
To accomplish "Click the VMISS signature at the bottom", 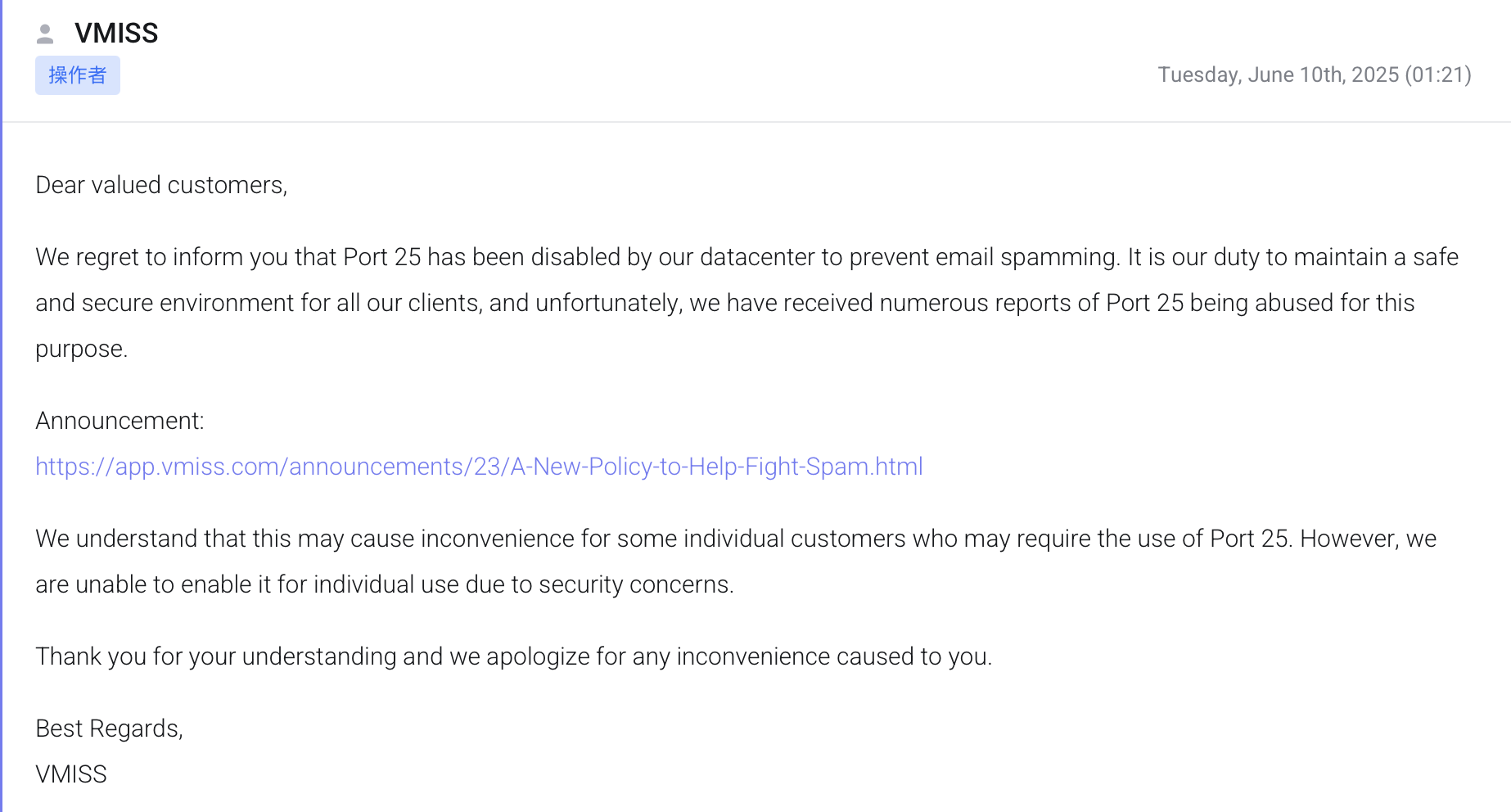I will (71, 774).
